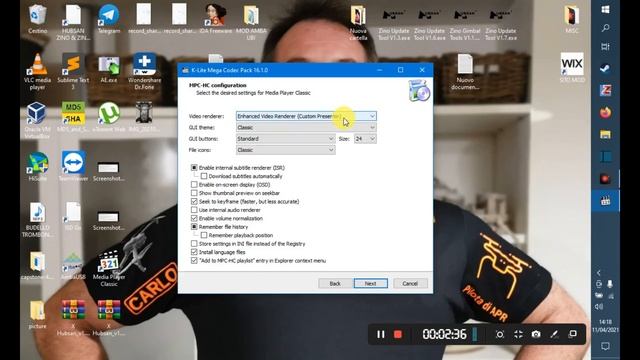Check Download subtitles automatically

coord(204,176)
